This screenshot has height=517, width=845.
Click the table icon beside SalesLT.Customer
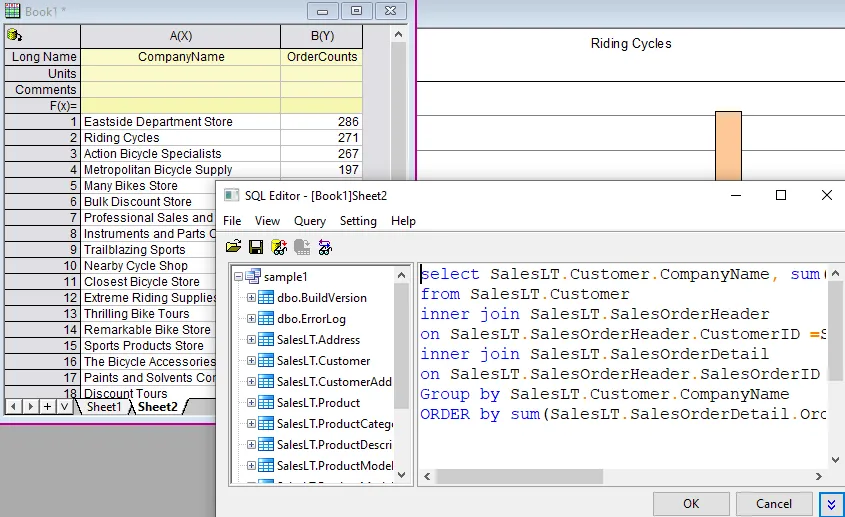click(266, 361)
